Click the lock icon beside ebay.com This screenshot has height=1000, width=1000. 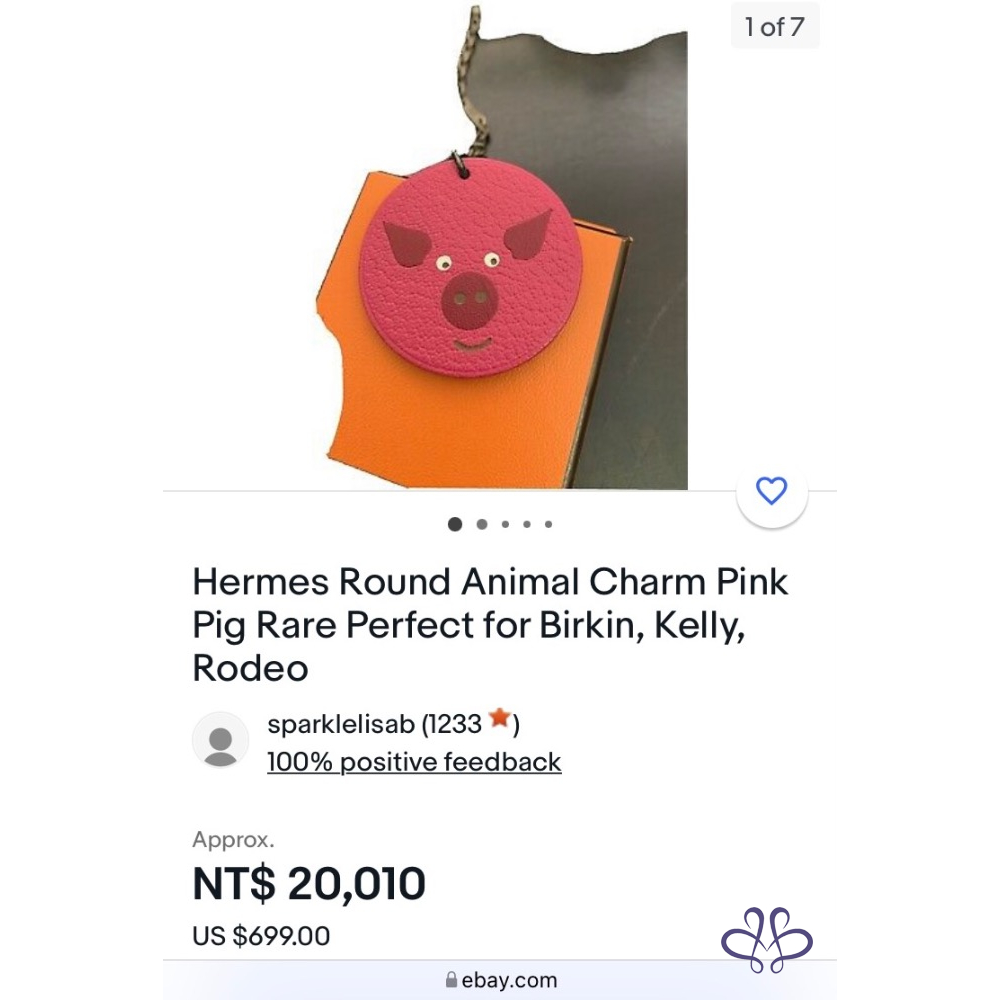[x=452, y=980]
